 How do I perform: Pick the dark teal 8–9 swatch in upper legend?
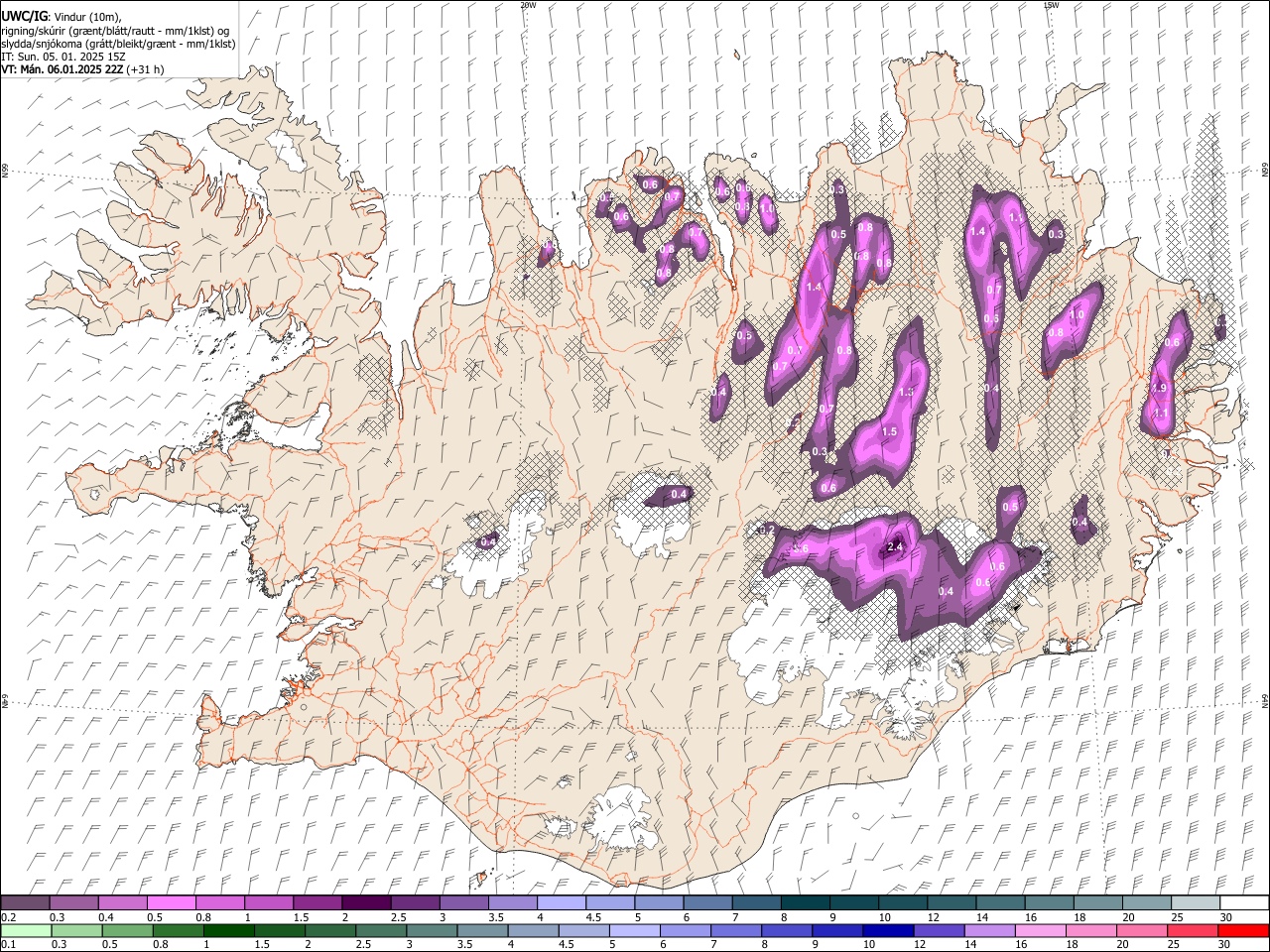coord(806,903)
